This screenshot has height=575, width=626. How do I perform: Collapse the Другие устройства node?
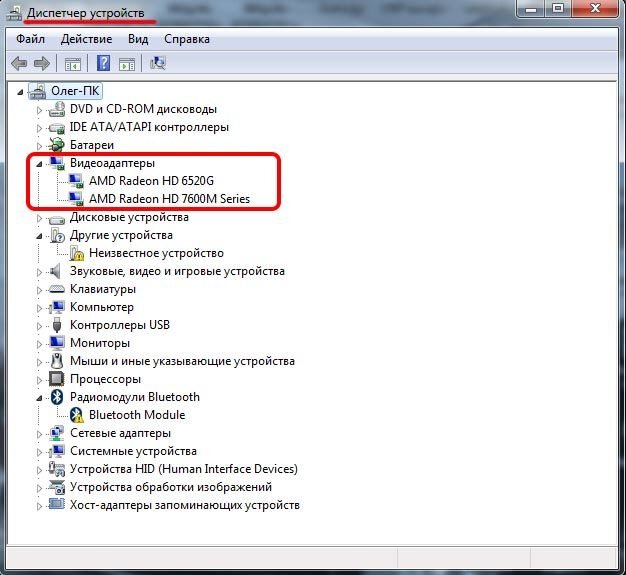click(39, 236)
